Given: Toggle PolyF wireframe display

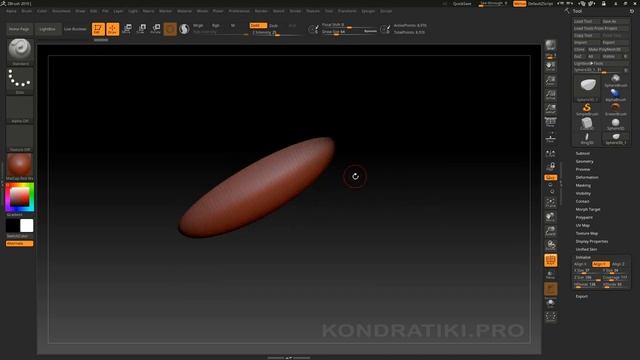Looking at the screenshot, I should pos(551,260).
